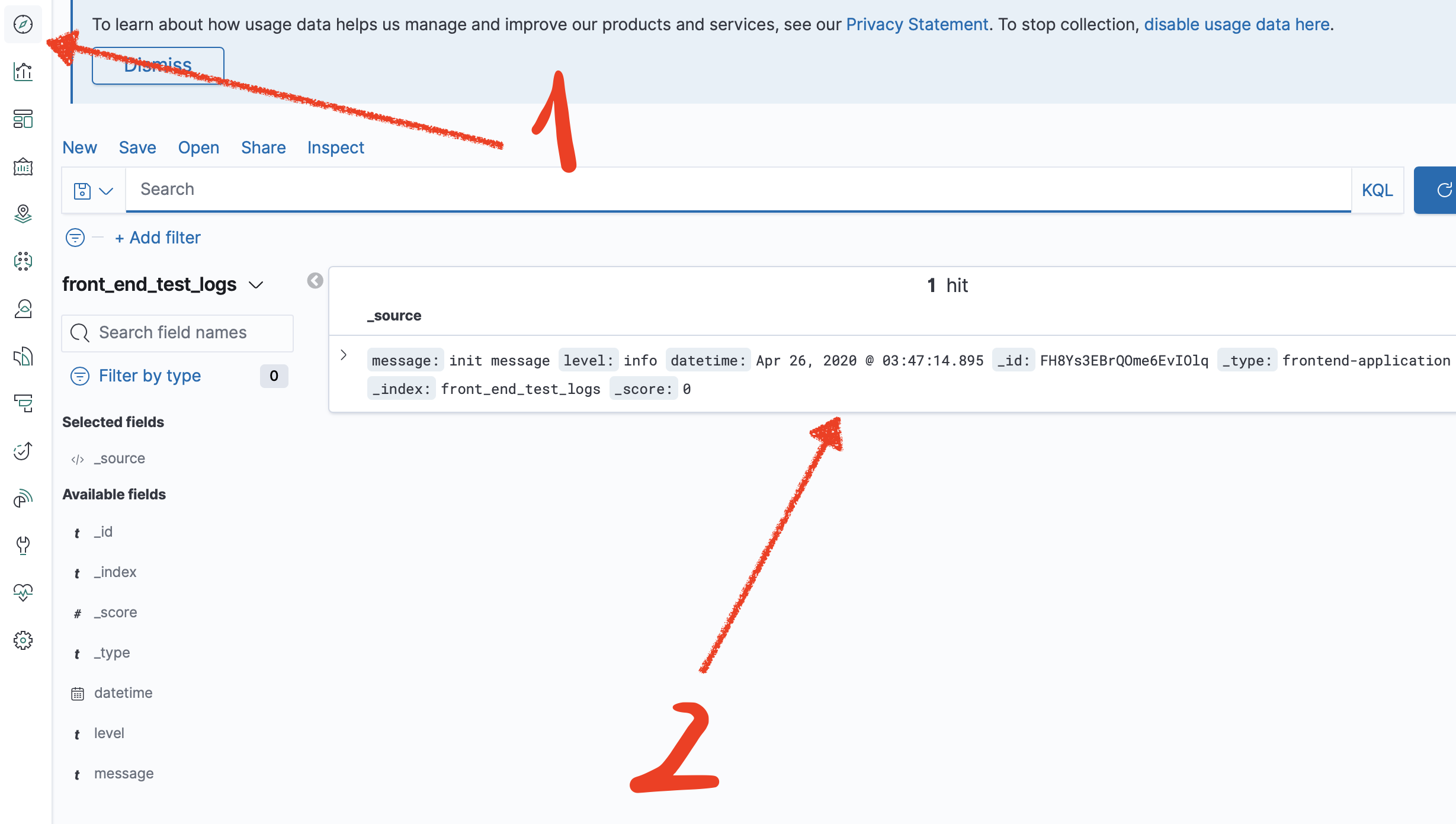Expand the log document row details
Screen dimensions: 1456x824
click(x=344, y=355)
